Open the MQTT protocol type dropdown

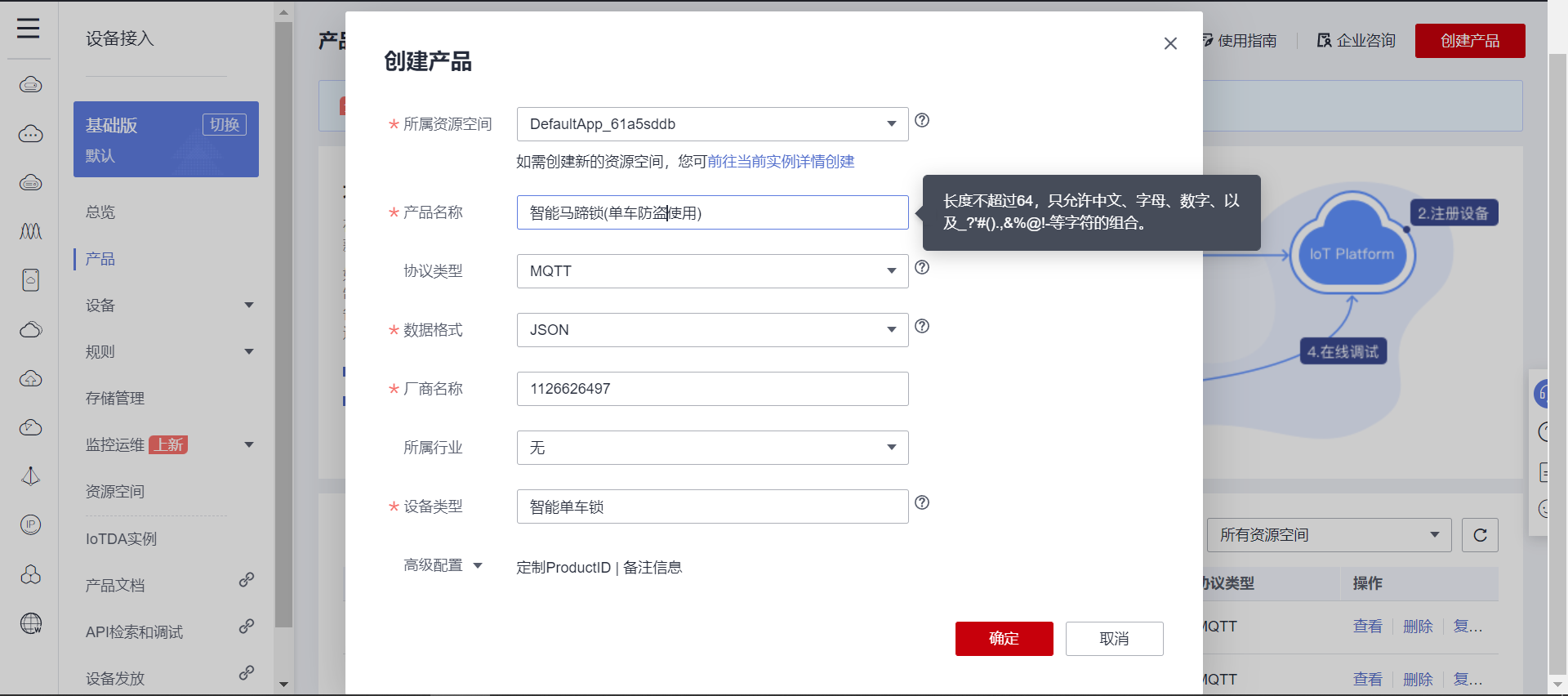click(x=712, y=271)
